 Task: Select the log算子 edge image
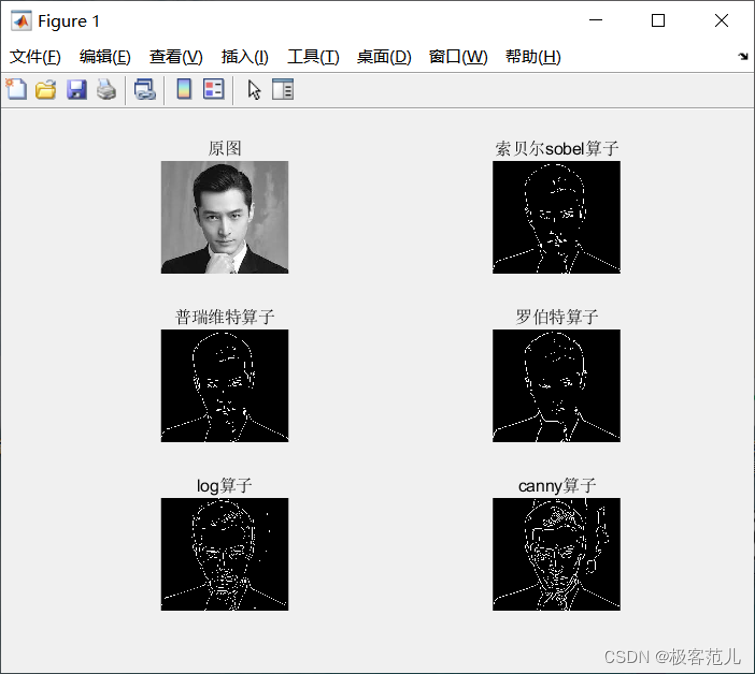click(x=225, y=554)
